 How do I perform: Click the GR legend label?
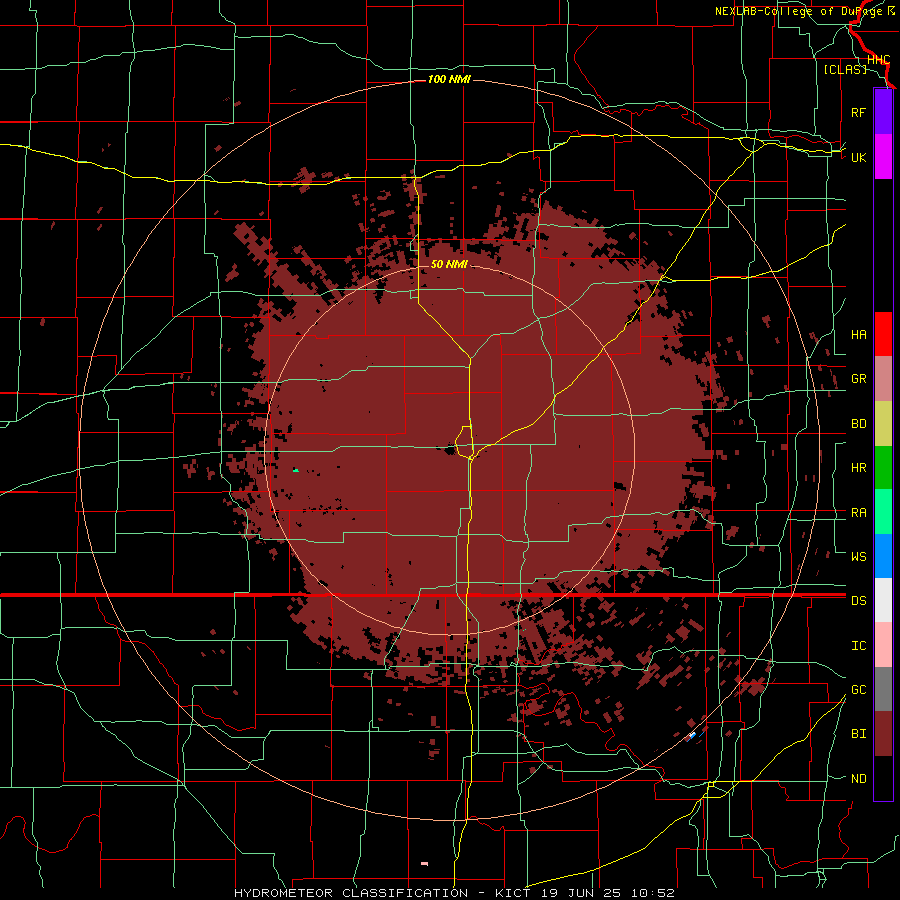(859, 379)
